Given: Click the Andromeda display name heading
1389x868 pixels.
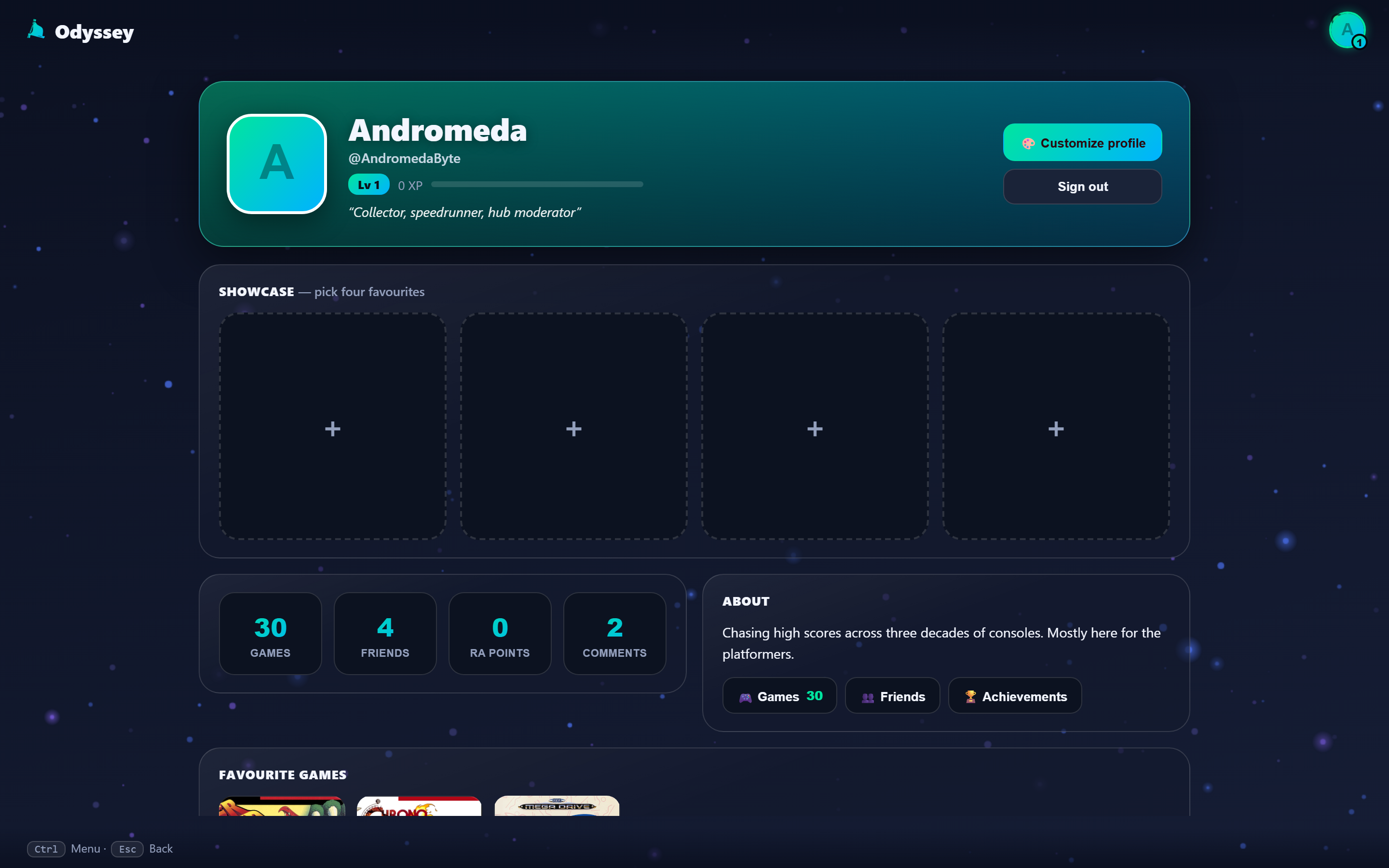Looking at the screenshot, I should tap(437, 130).
